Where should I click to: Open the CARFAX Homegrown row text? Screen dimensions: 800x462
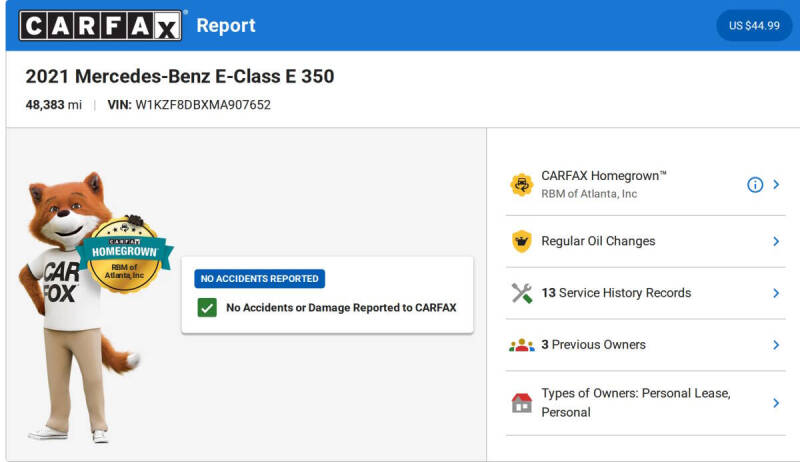tap(604, 176)
